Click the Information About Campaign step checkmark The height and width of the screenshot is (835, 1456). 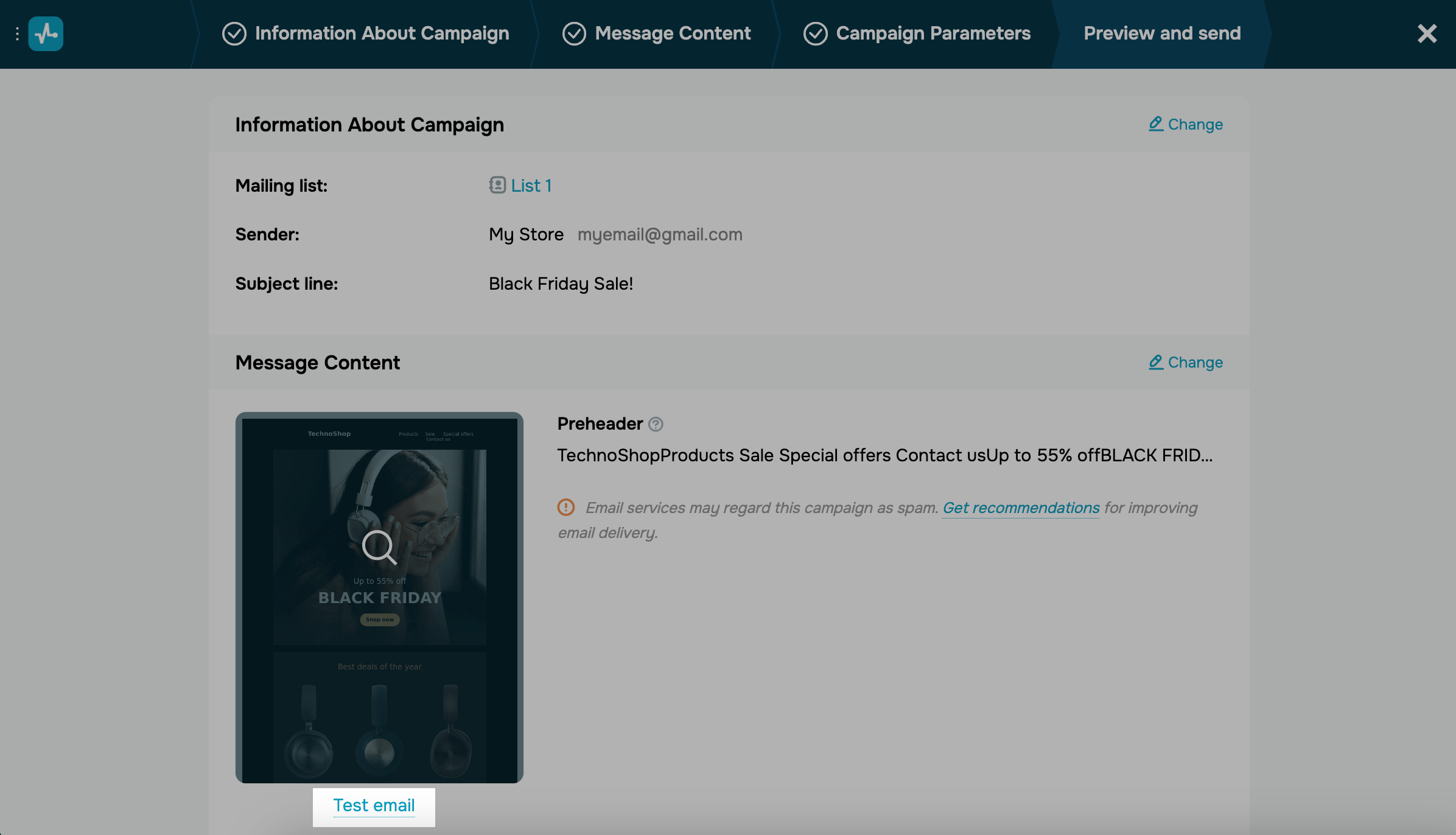[234, 34]
